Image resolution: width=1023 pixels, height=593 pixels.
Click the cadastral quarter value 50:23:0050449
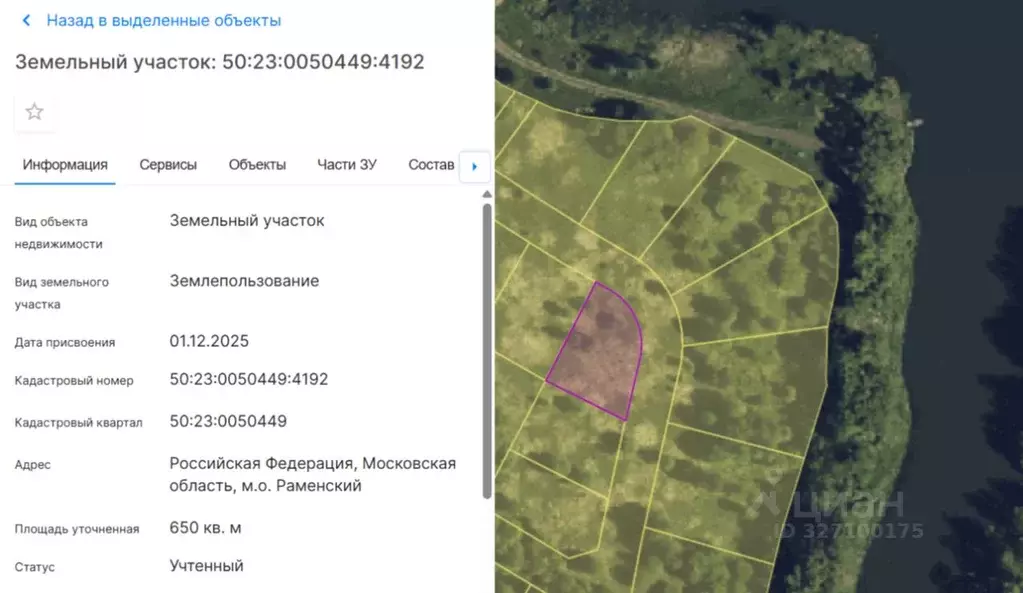[x=228, y=421]
